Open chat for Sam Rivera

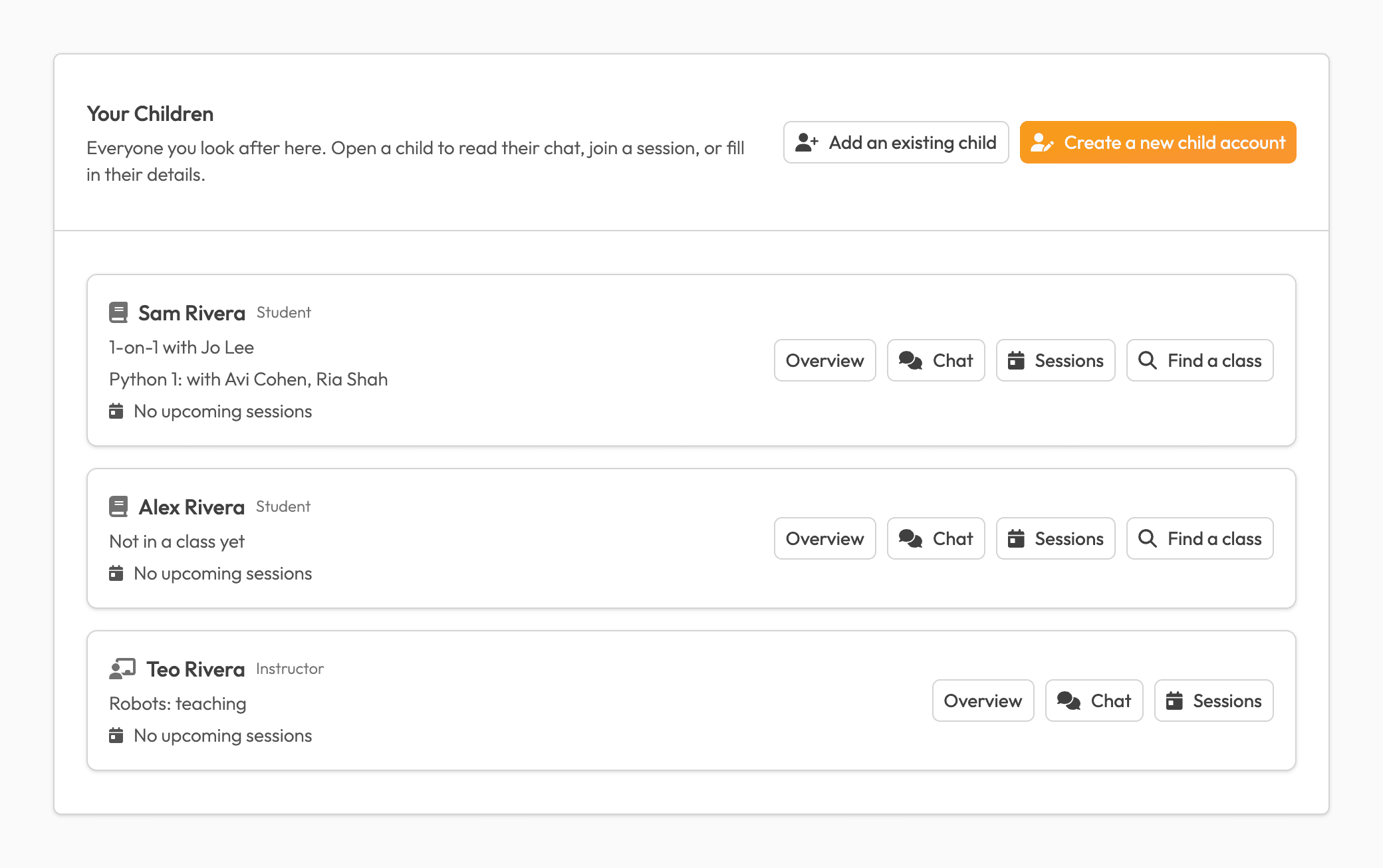[936, 360]
